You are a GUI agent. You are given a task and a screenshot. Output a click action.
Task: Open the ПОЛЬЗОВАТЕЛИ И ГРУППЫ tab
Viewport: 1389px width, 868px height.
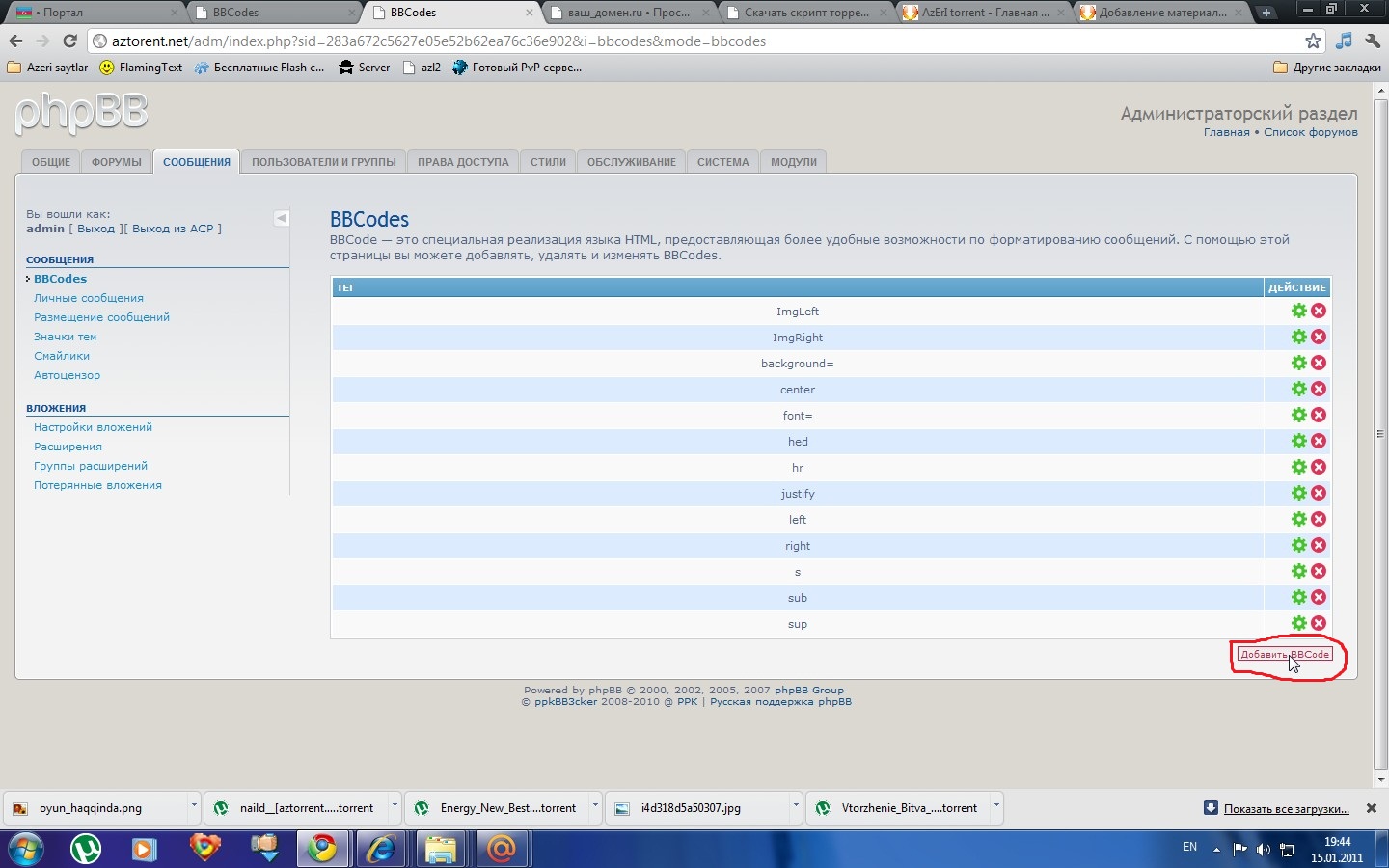[x=324, y=162]
